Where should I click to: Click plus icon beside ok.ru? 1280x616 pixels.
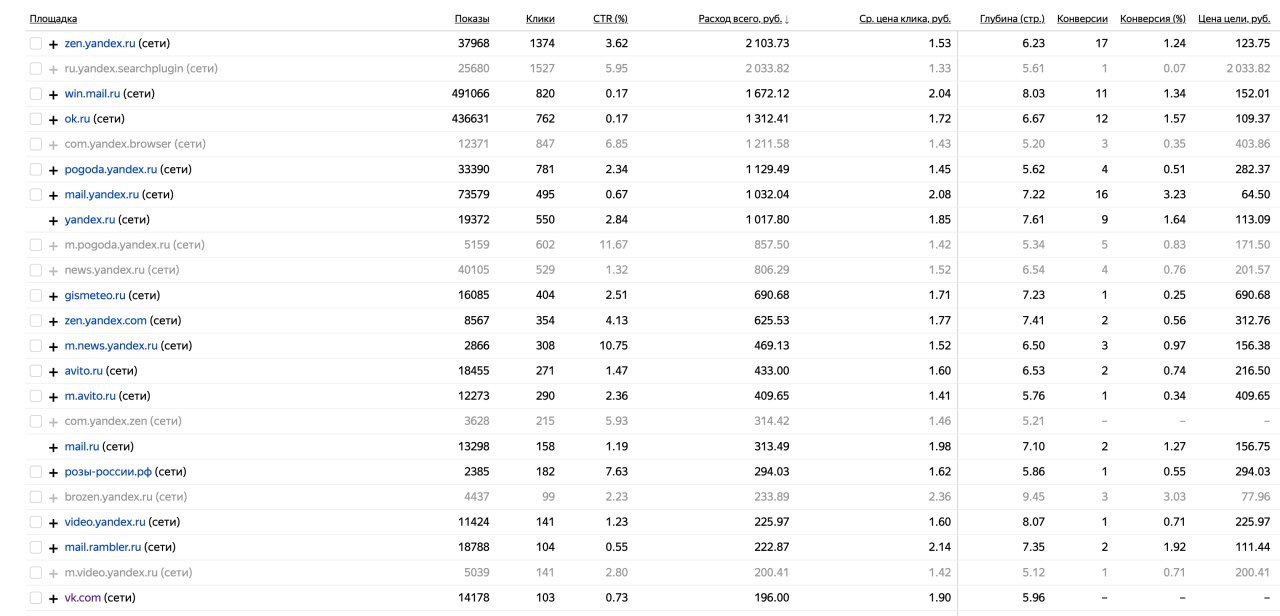pos(53,119)
